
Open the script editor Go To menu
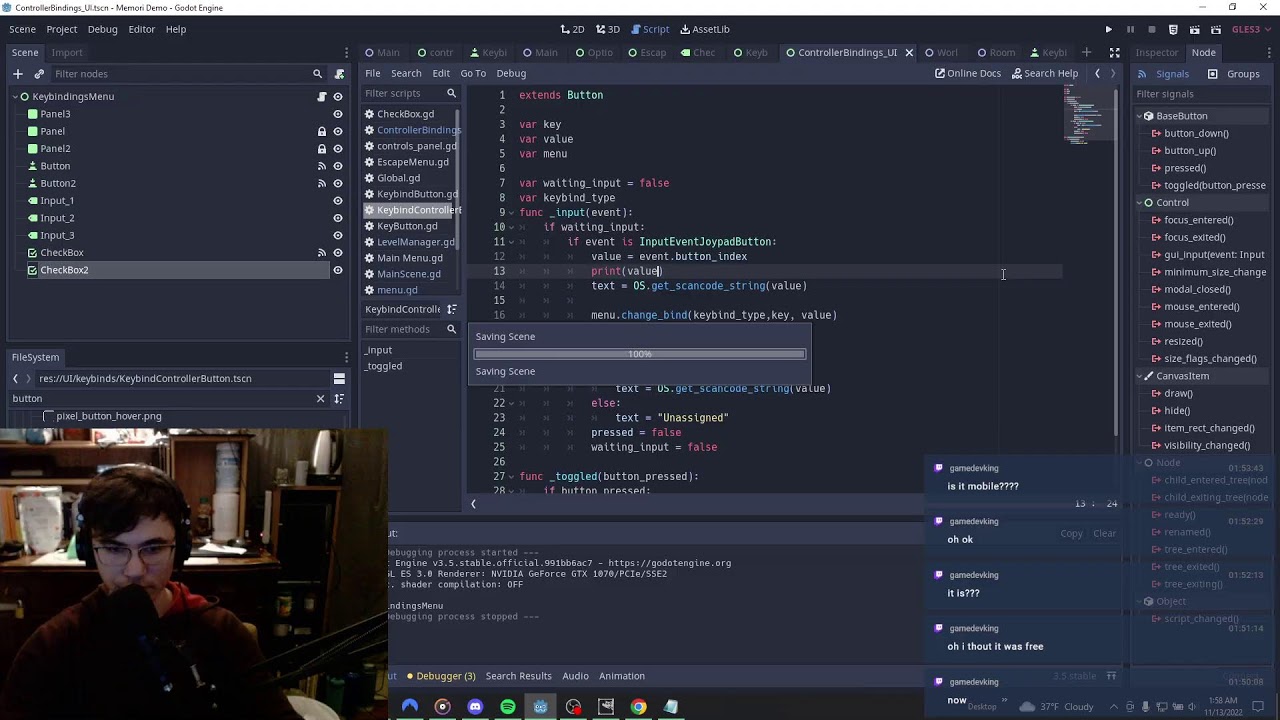473,73
